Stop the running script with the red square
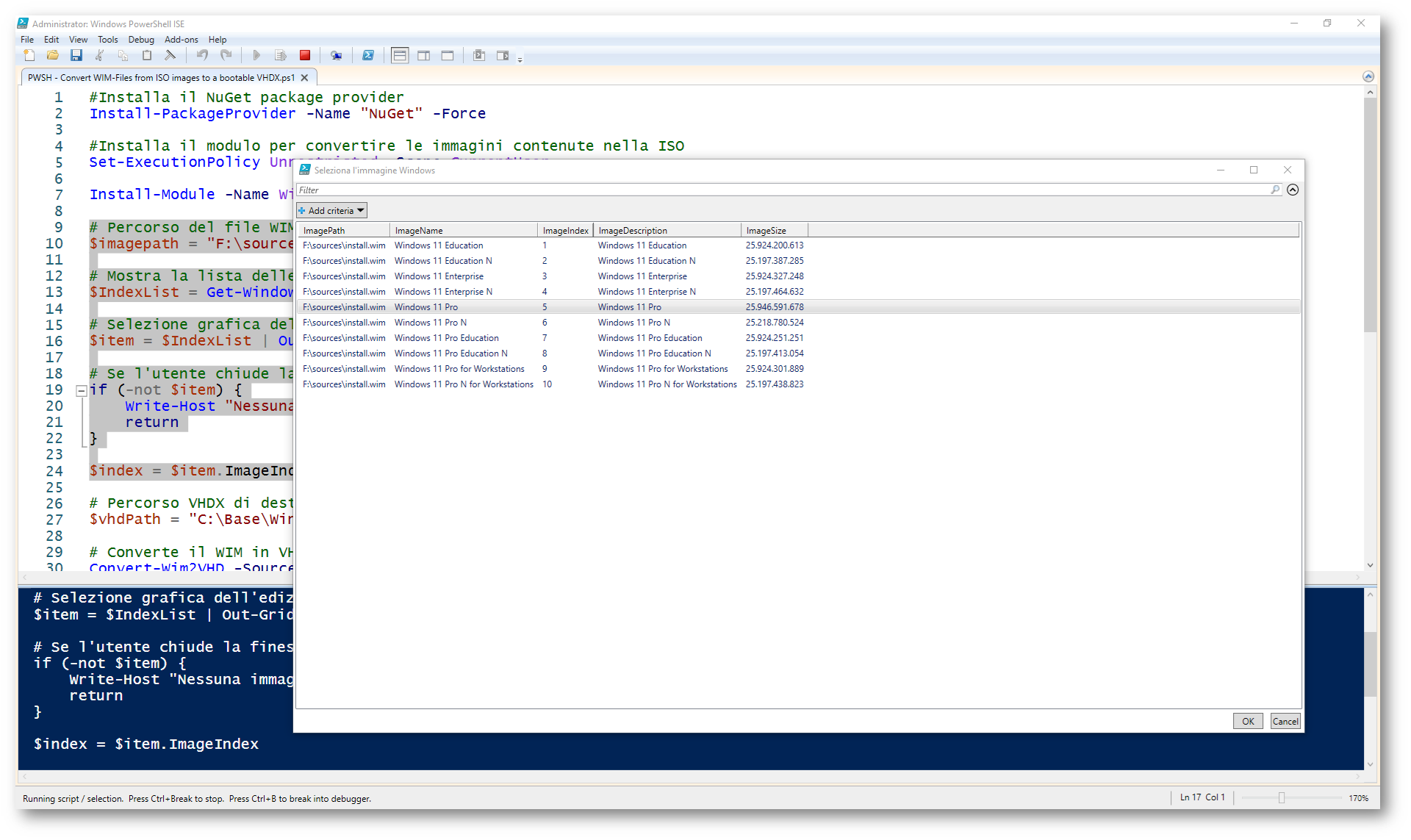1411x840 pixels. [x=305, y=55]
